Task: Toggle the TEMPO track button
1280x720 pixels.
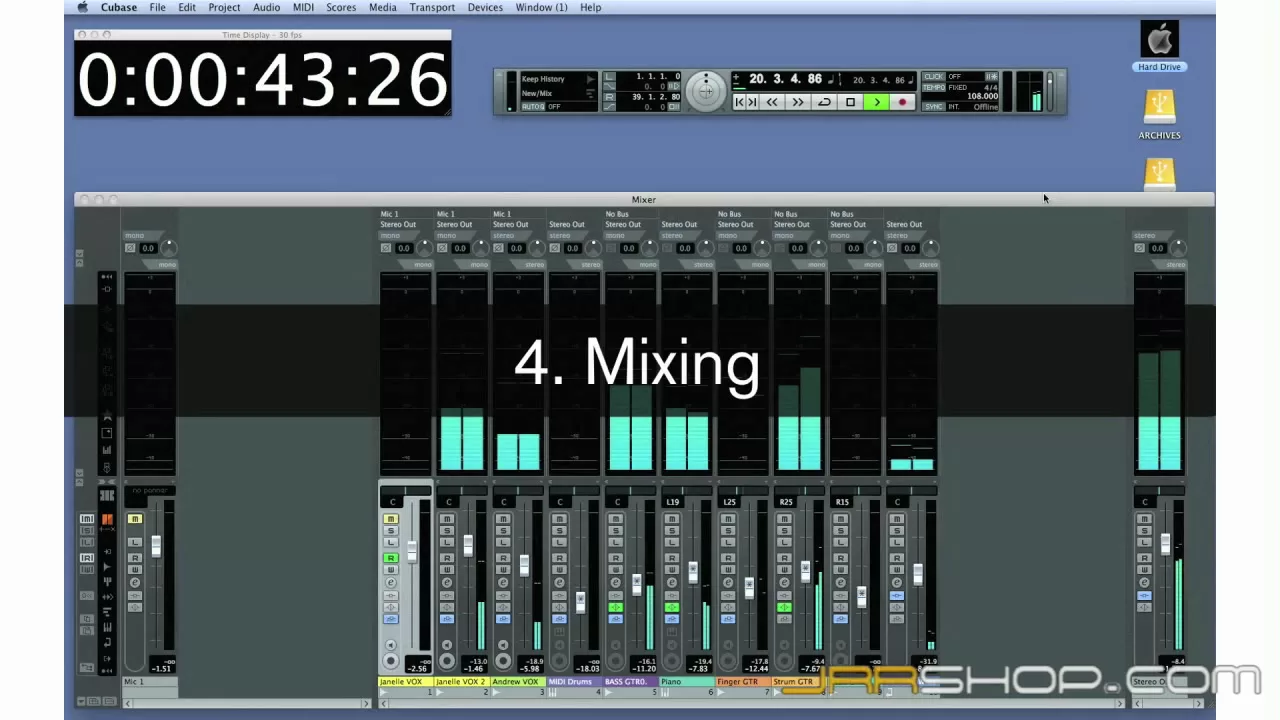Action: [x=933, y=87]
